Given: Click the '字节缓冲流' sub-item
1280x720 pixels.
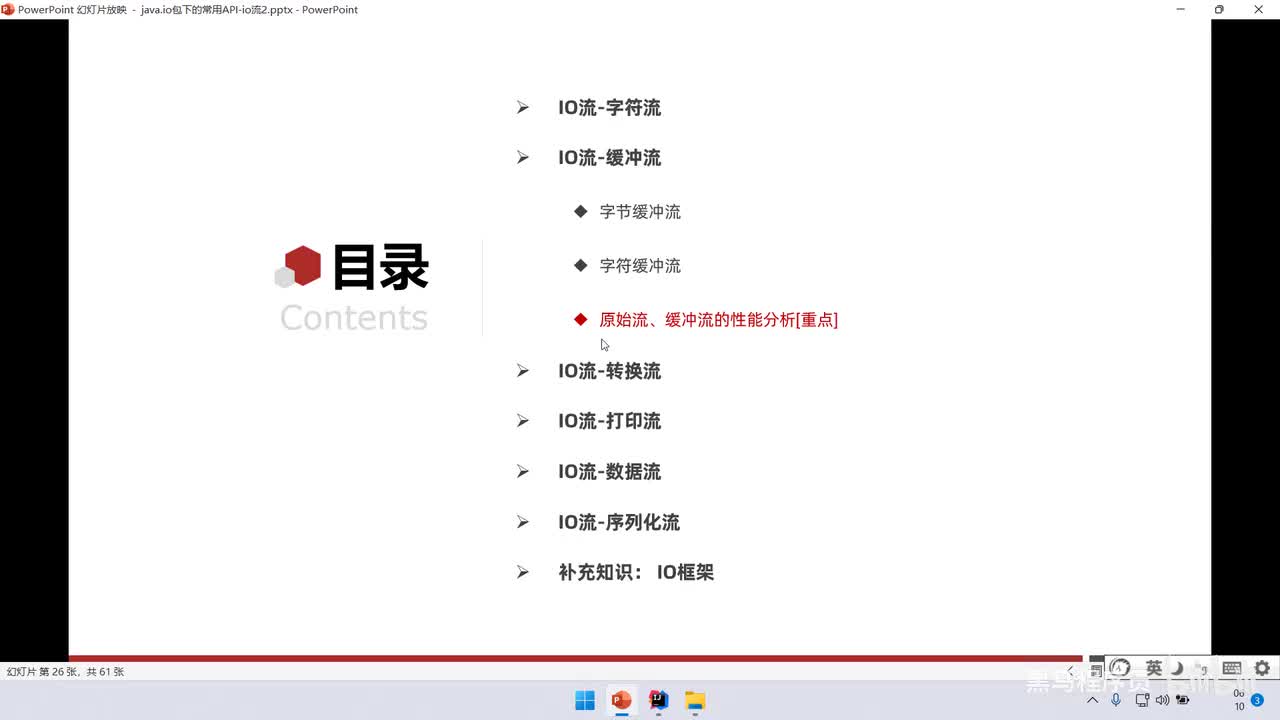Looking at the screenshot, I should [640, 212].
